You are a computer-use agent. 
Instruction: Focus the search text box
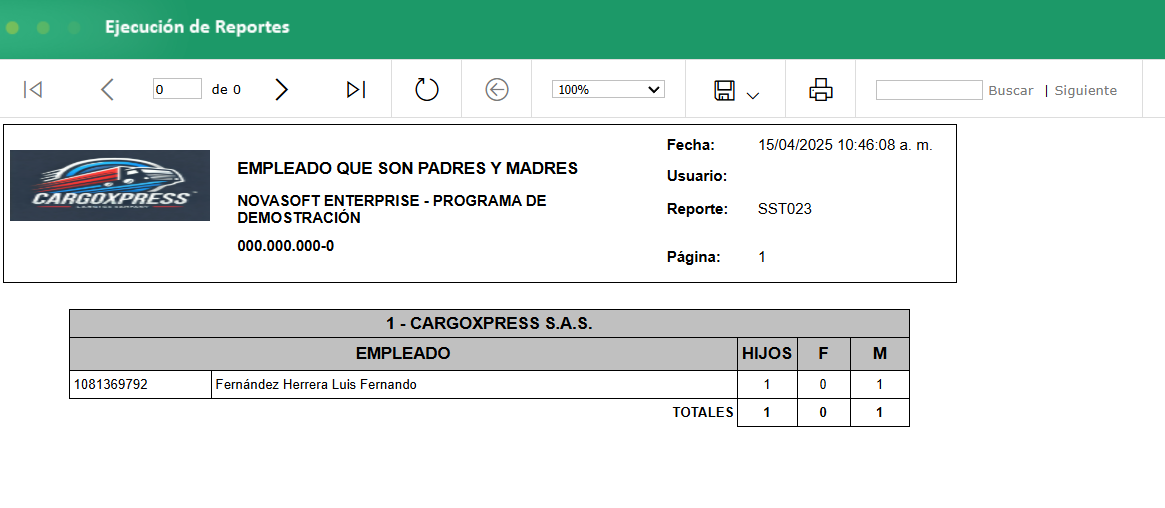(x=929, y=90)
